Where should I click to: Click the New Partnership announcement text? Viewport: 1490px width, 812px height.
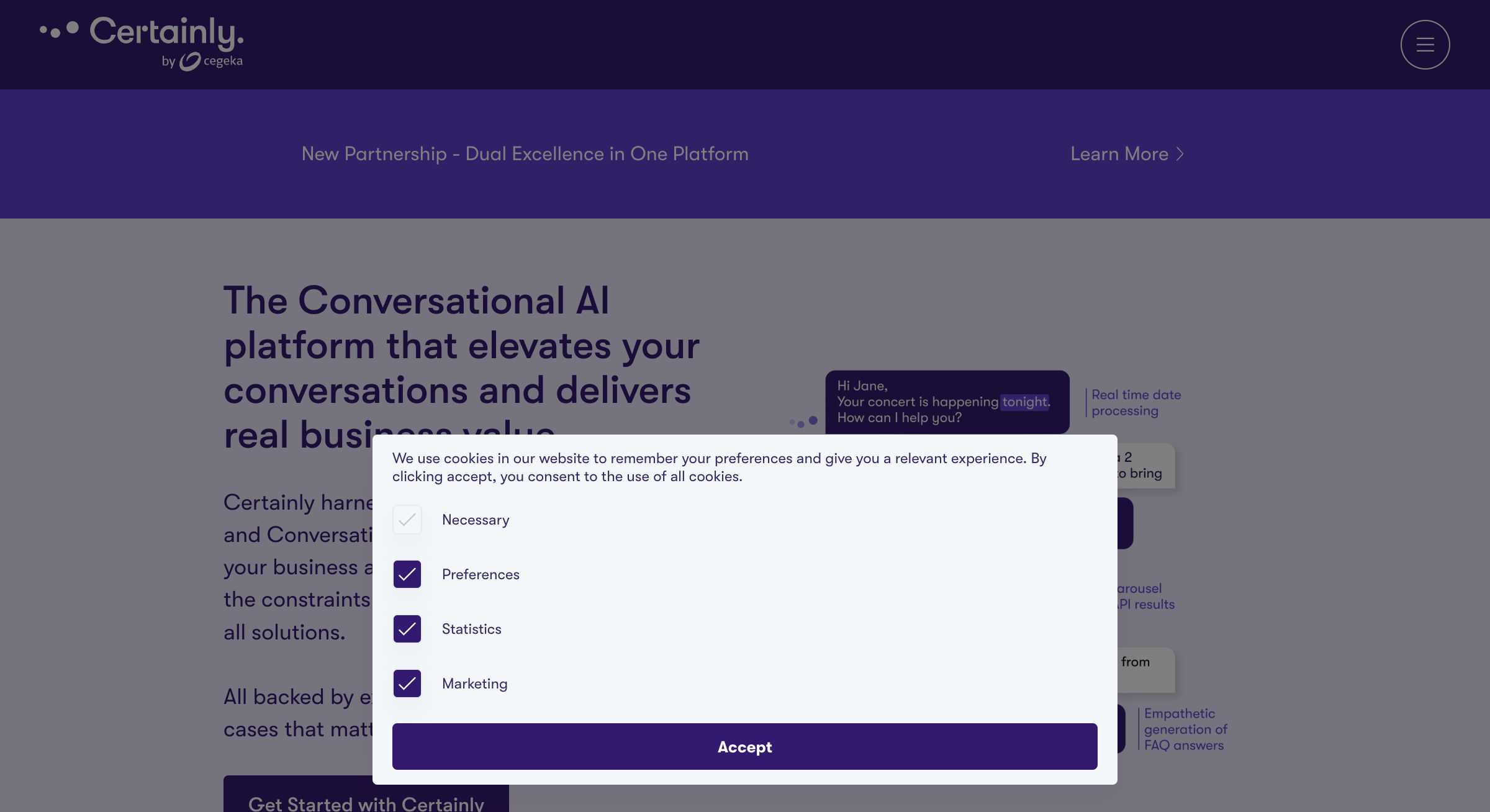coord(525,154)
